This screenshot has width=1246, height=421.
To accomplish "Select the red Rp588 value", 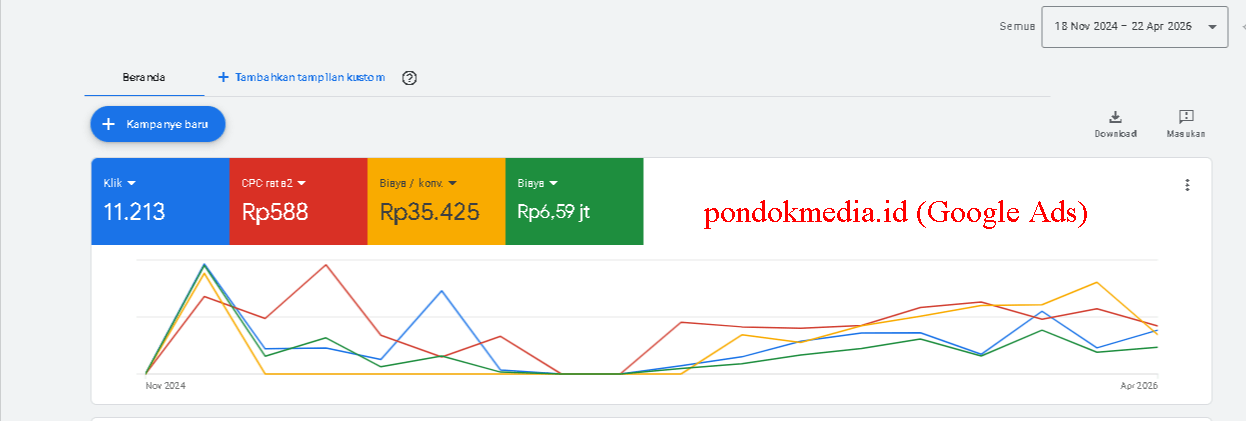I will [274, 212].
